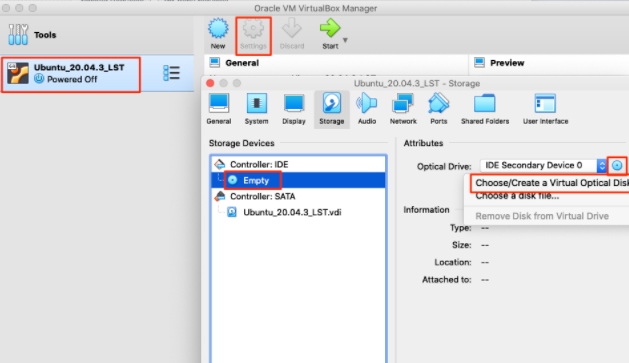Screen dimensions: 629x363
Task: Open the User Interface settings tab
Action: click(x=545, y=109)
